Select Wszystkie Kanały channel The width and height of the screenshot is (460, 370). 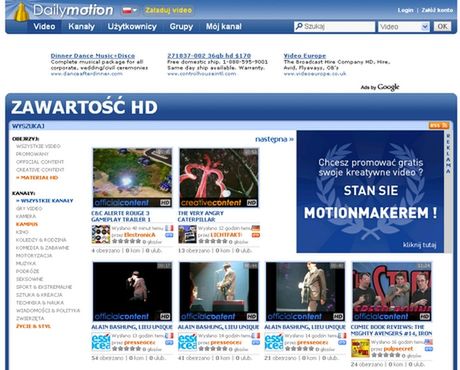point(44,201)
